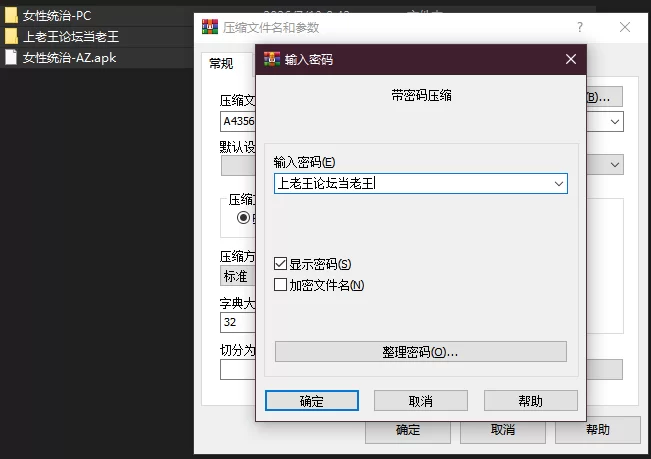Click 取消 in the password dialog
Image resolution: width=651 pixels, height=459 pixels.
click(421, 400)
